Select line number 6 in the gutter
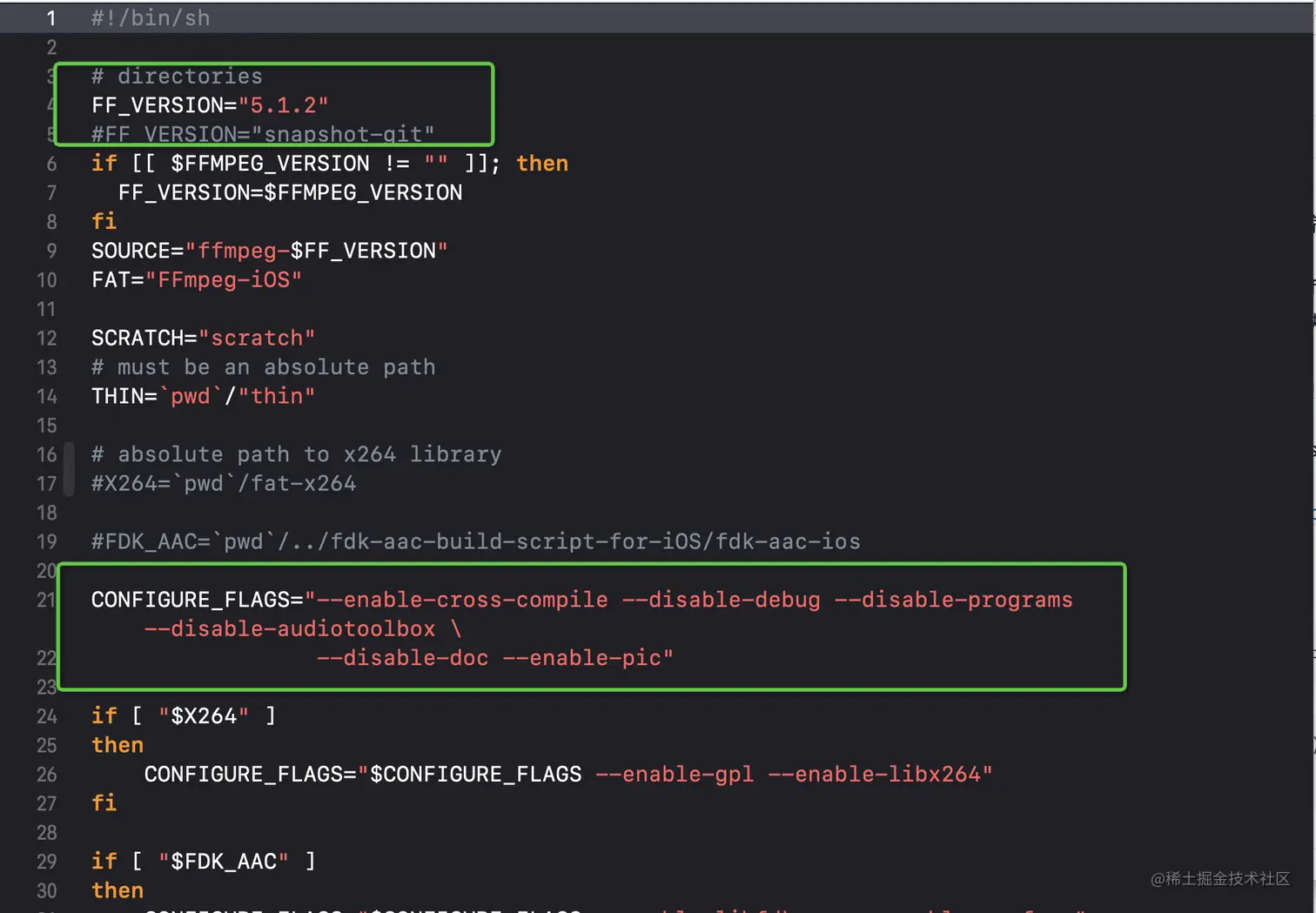Image resolution: width=1316 pixels, height=913 pixels. (x=51, y=164)
